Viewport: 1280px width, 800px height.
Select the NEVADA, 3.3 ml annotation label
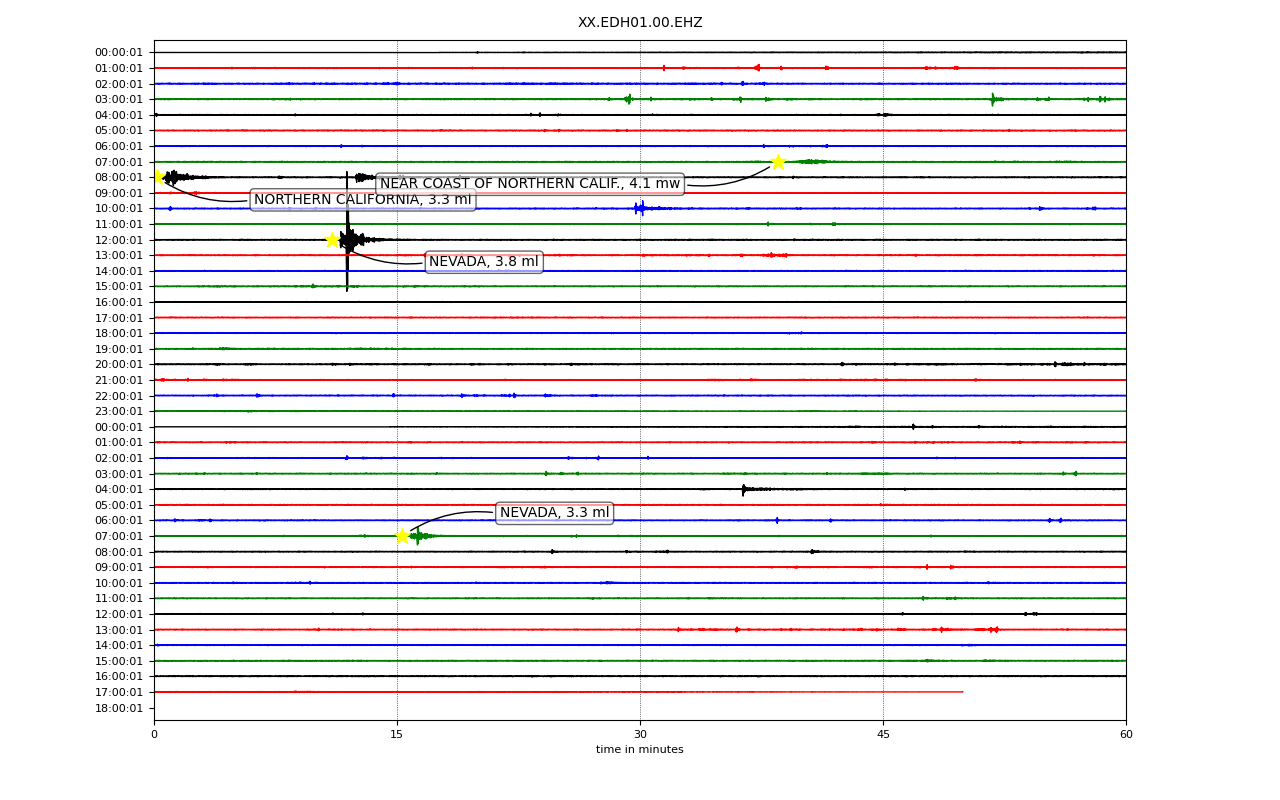554,513
